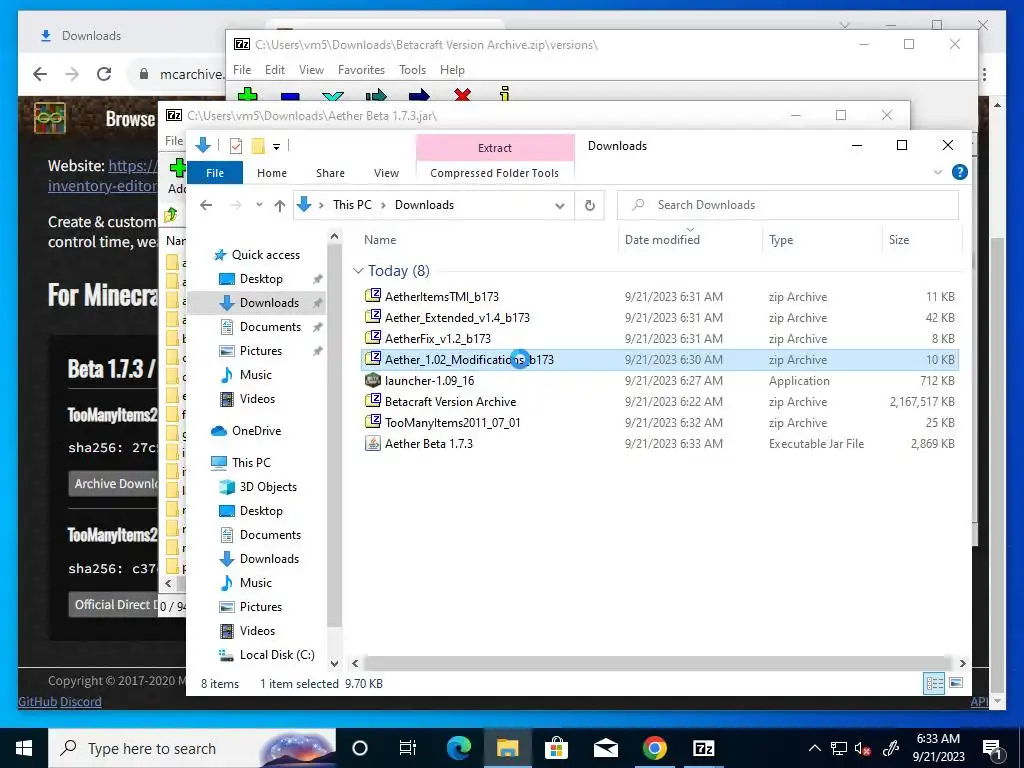The image size is (1024, 768).
Task: Switch to details view icon in status bar
Action: pos(935,684)
